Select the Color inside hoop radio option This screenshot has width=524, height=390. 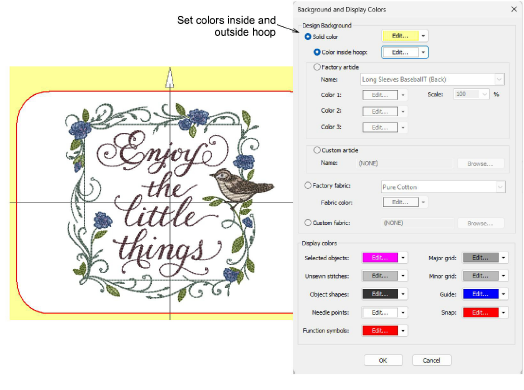[317, 52]
